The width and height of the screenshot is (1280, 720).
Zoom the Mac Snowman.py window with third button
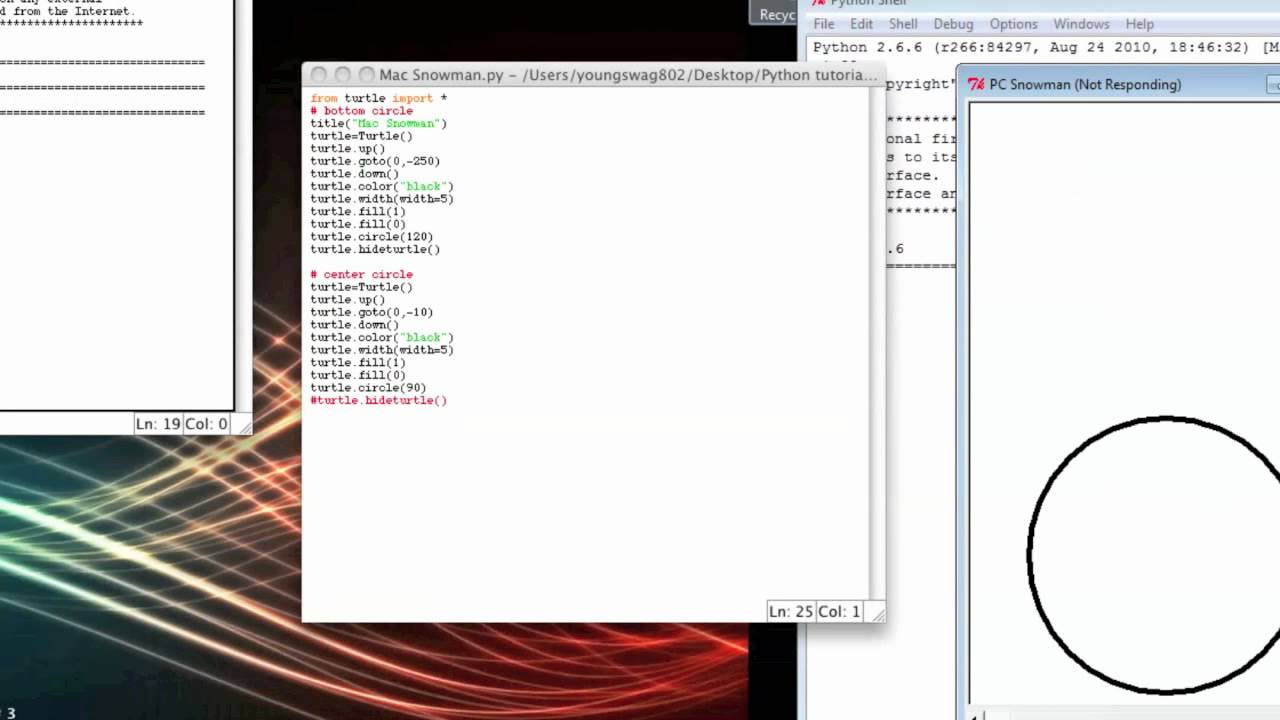point(366,75)
